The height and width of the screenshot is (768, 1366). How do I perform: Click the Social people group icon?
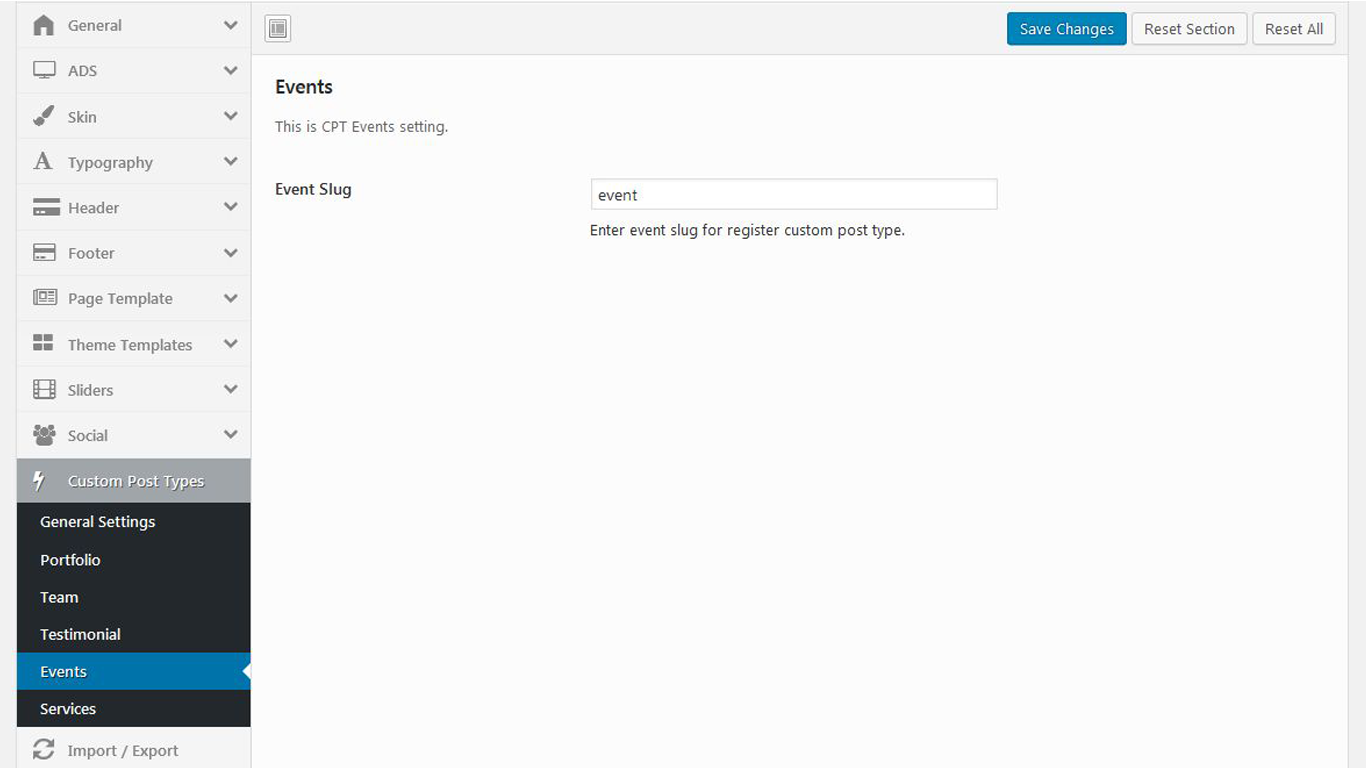(x=44, y=435)
